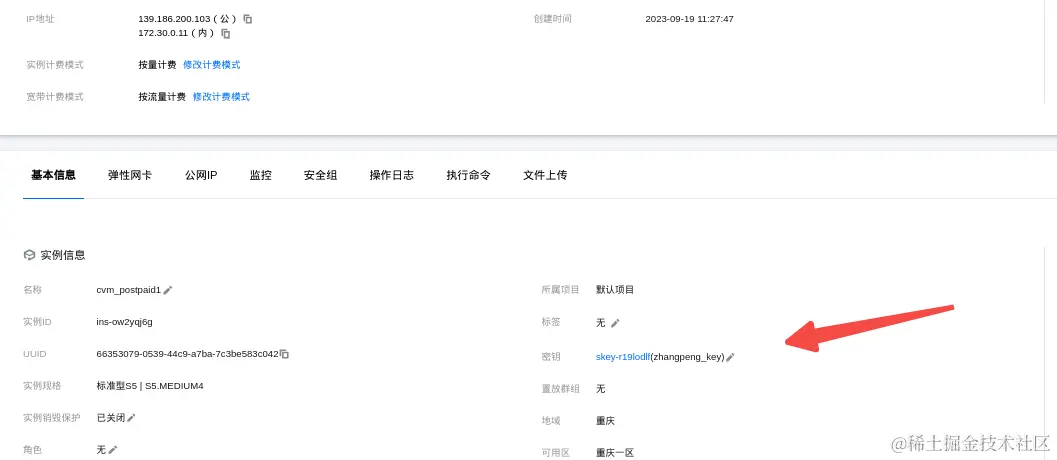Click the key name (zhangpeng_key)
The width and height of the screenshot is (1057, 460).
tap(688, 357)
